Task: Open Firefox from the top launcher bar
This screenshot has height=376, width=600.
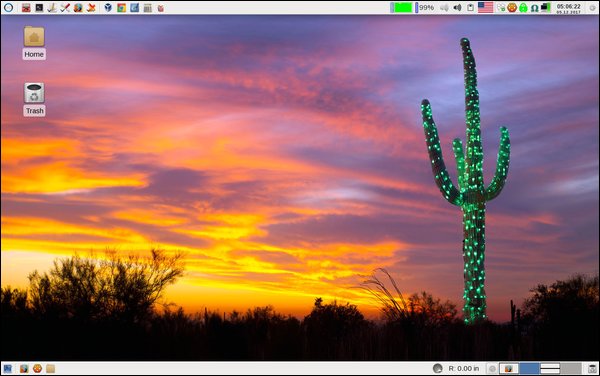Action: pos(78,7)
